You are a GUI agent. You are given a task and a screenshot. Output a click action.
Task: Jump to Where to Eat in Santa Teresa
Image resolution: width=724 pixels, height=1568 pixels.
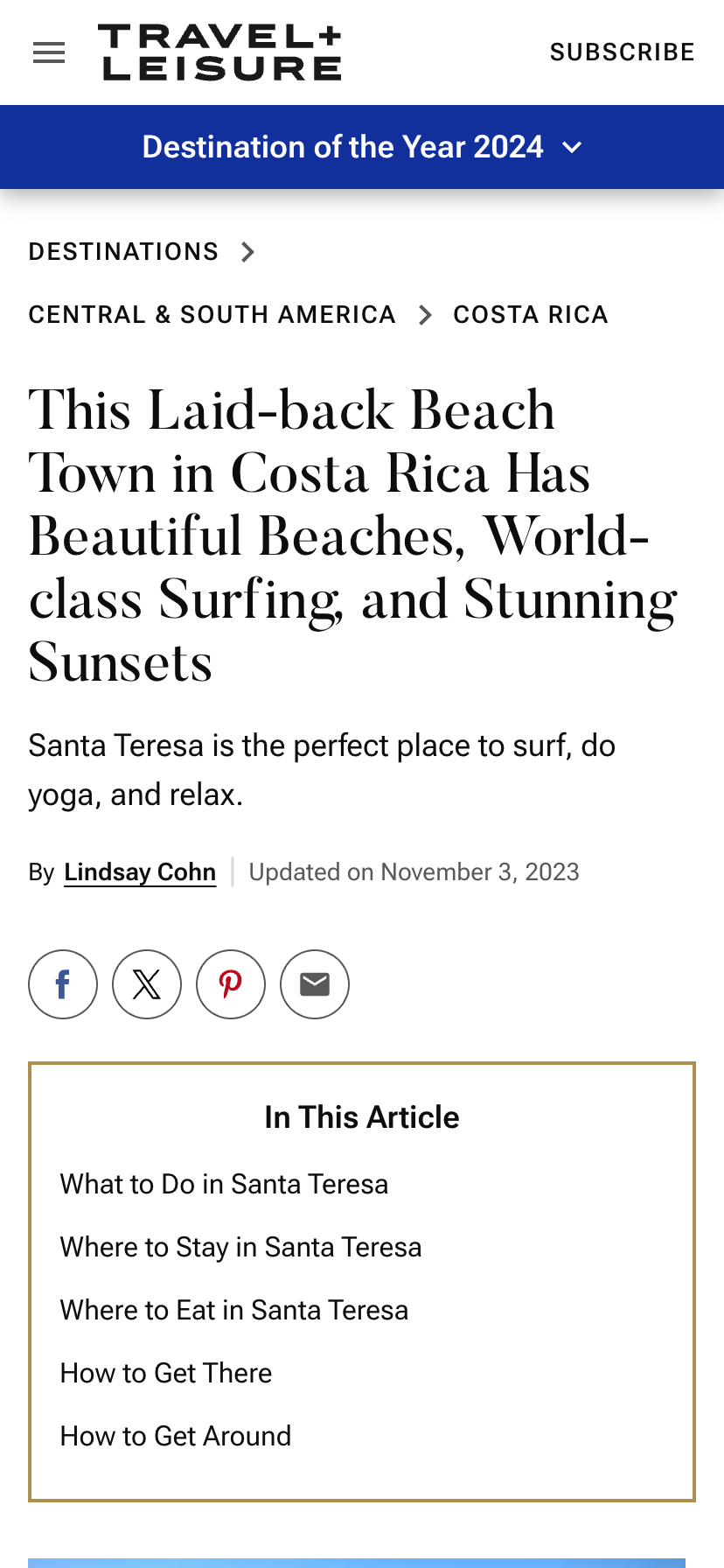pos(233,1310)
